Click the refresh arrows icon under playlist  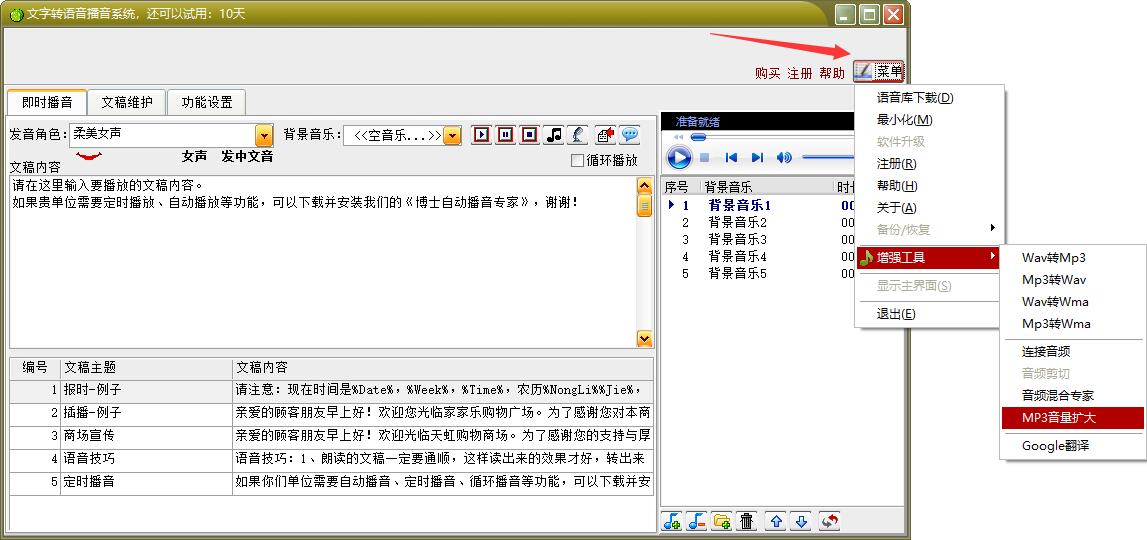[828, 521]
